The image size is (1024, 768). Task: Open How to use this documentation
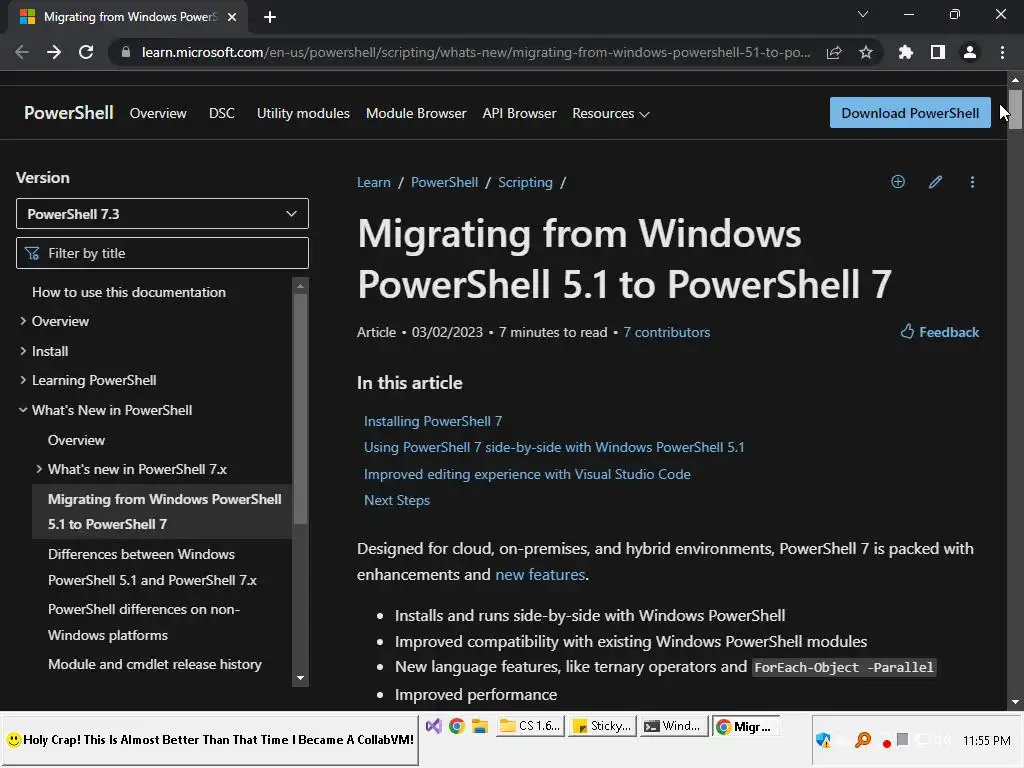(x=129, y=293)
